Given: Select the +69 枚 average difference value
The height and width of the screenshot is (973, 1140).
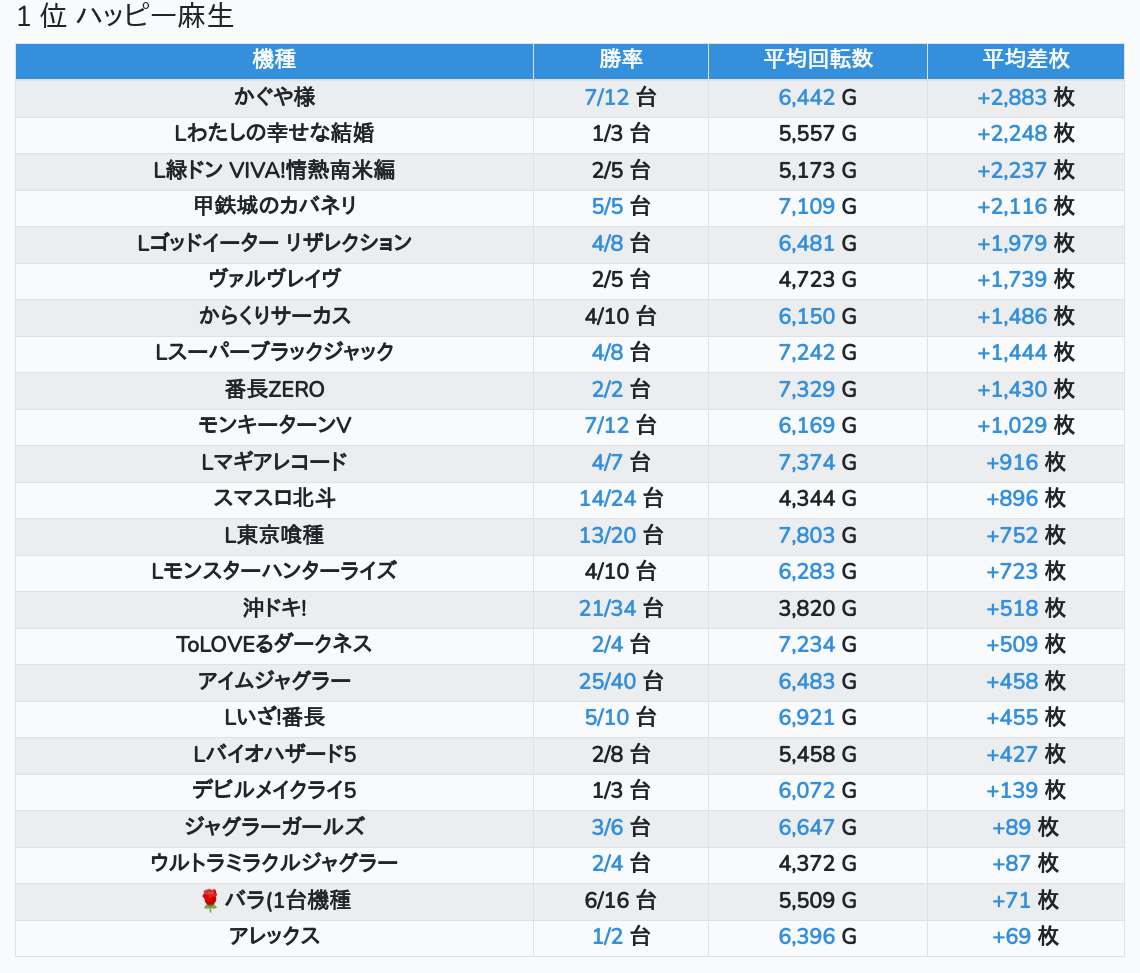Looking at the screenshot, I should 1026,937.
